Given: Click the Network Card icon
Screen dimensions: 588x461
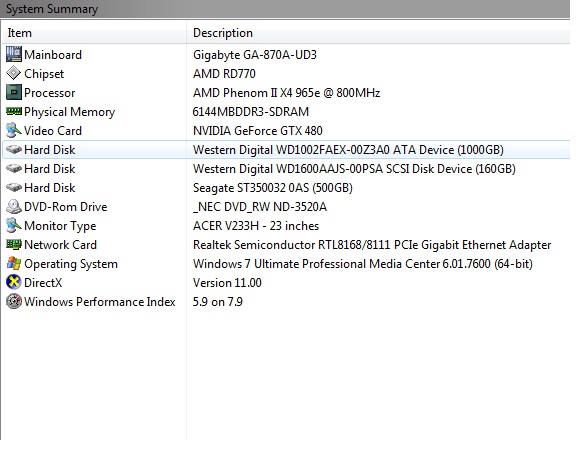Looking at the screenshot, I should (14, 245).
